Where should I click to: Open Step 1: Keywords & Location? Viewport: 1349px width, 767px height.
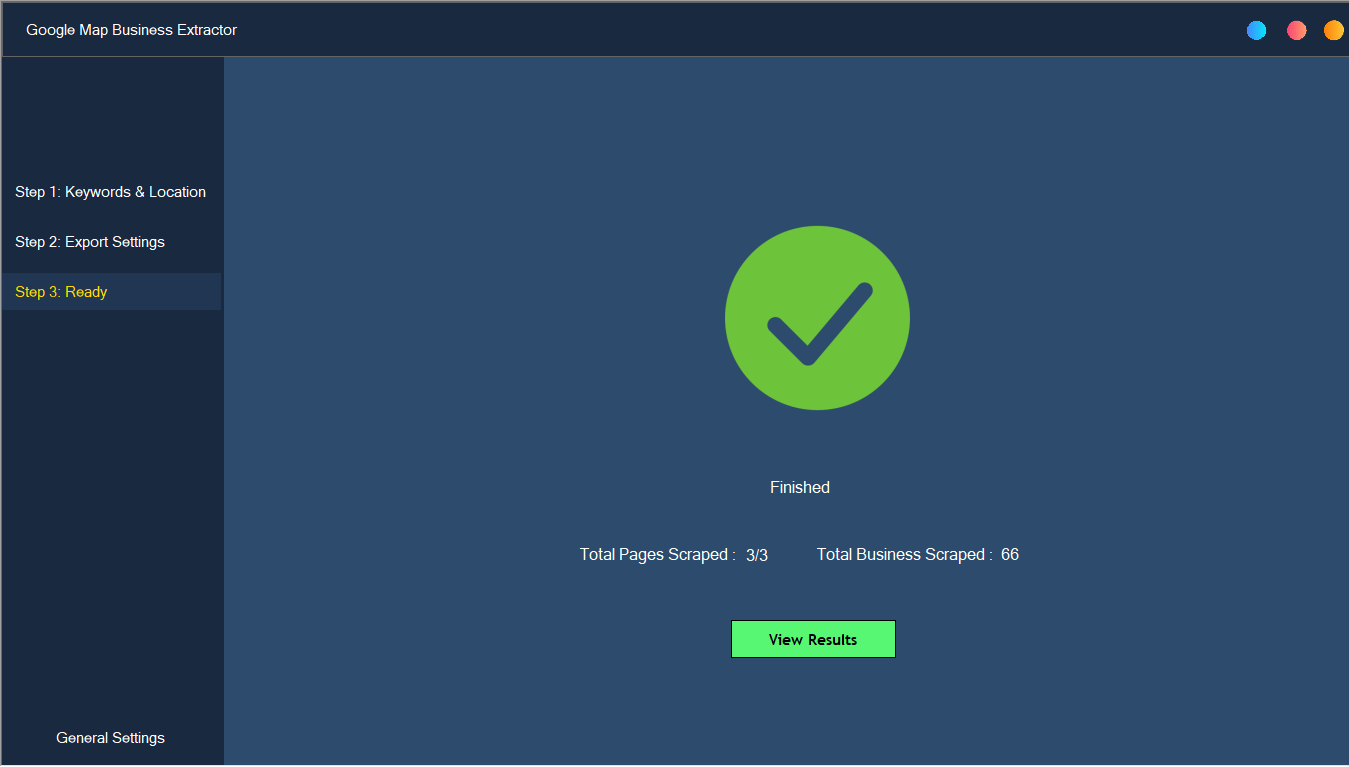111,192
